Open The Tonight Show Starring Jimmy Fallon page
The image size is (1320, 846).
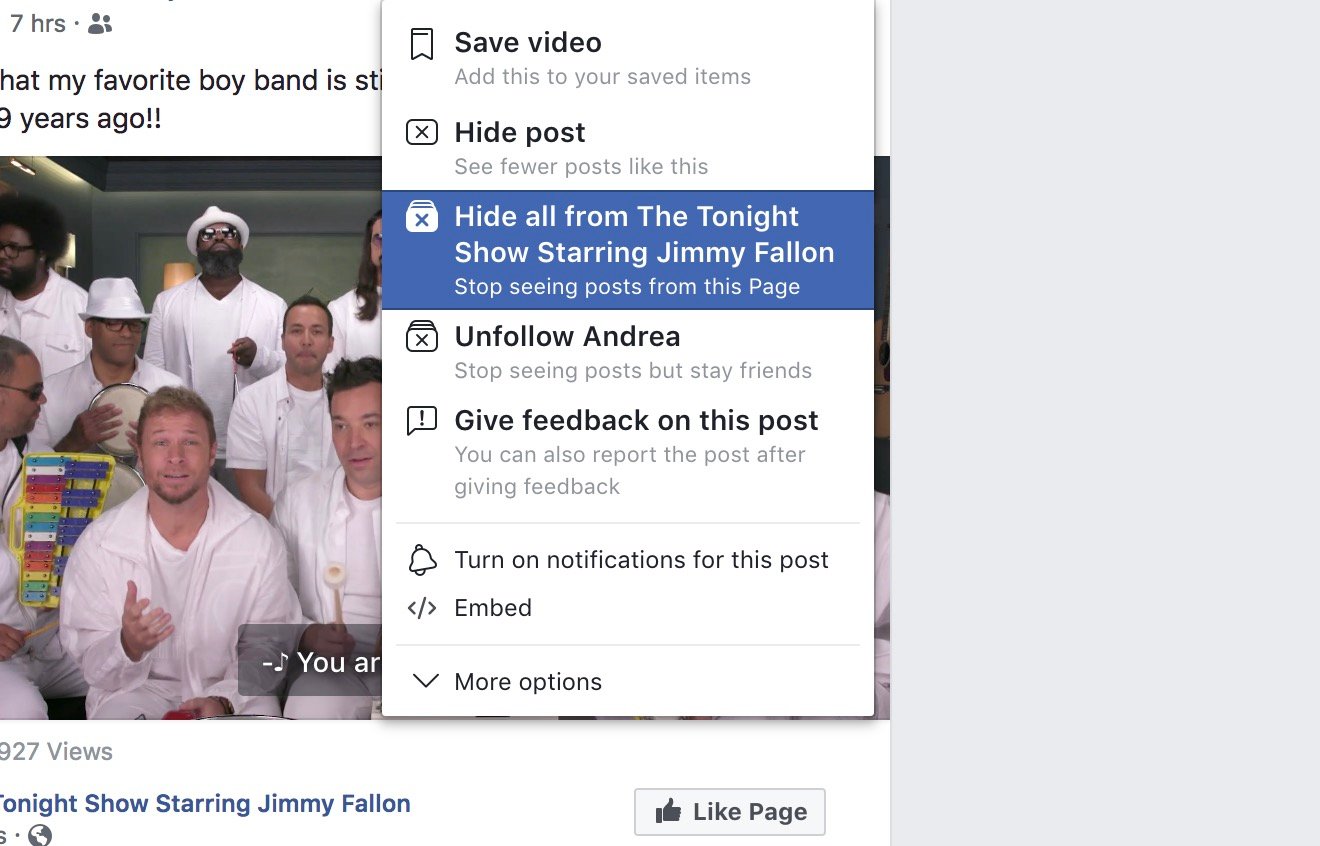point(204,803)
